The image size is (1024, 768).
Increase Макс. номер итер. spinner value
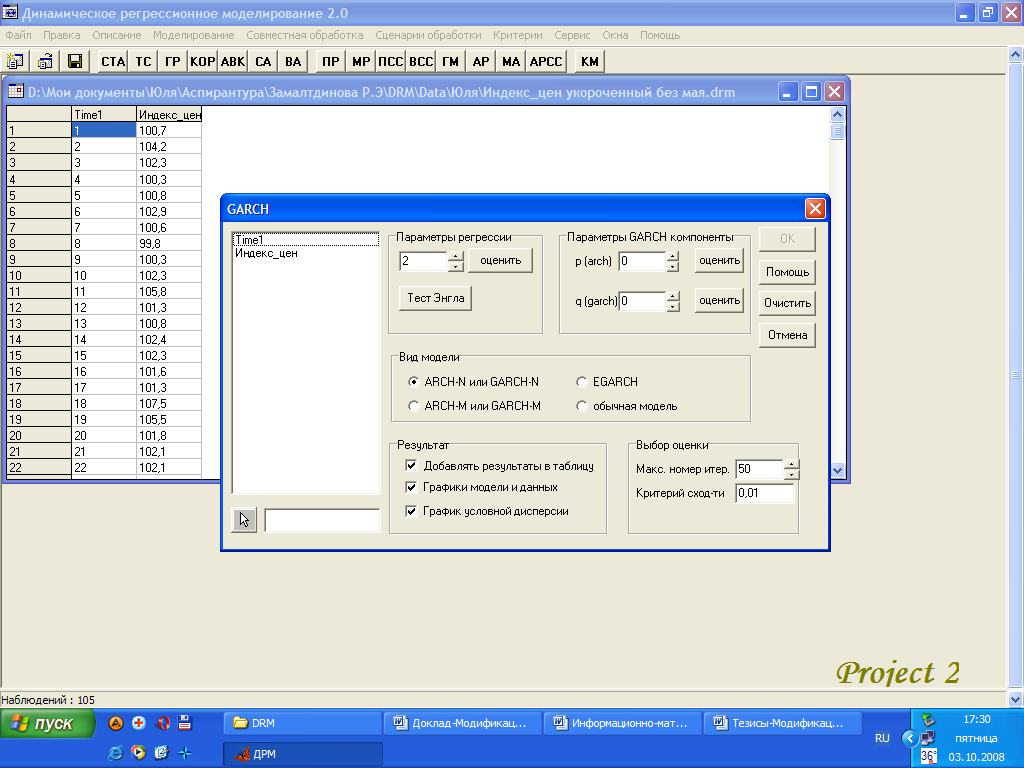pyautogui.click(x=791, y=464)
